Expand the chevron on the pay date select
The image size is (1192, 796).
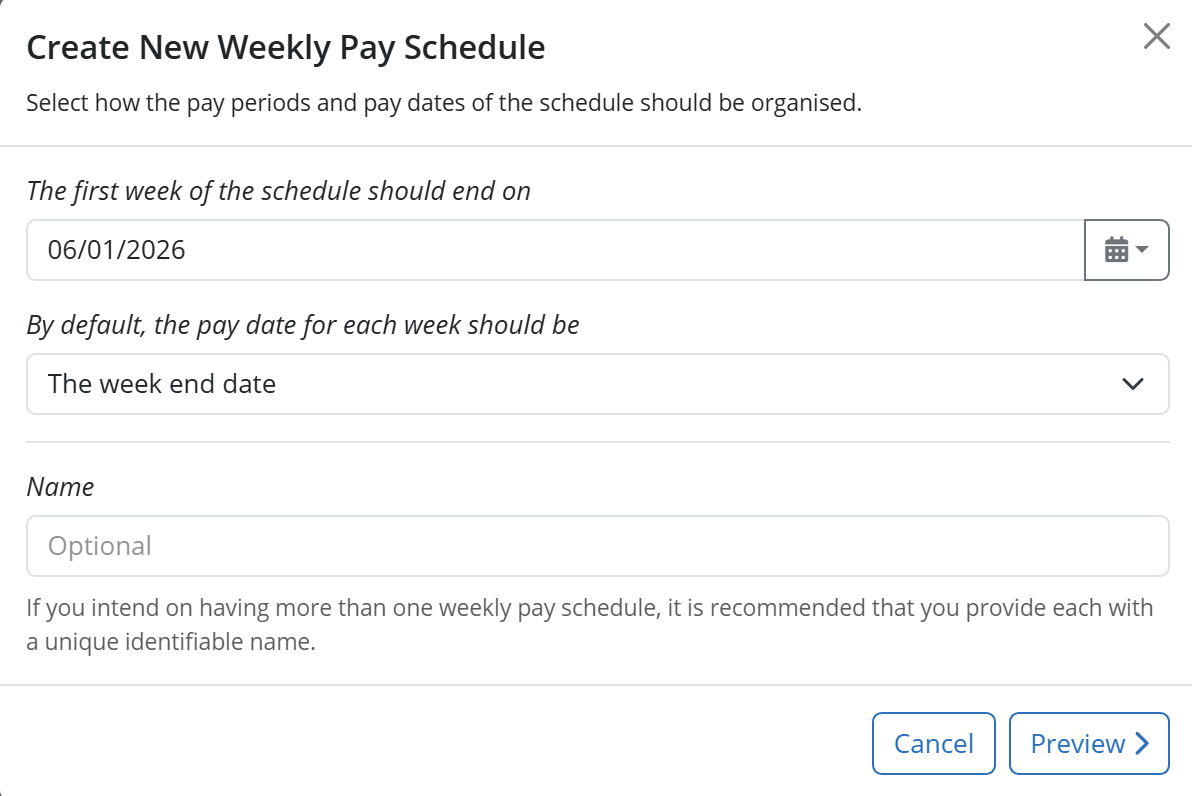pyautogui.click(x=1133, y=384)
